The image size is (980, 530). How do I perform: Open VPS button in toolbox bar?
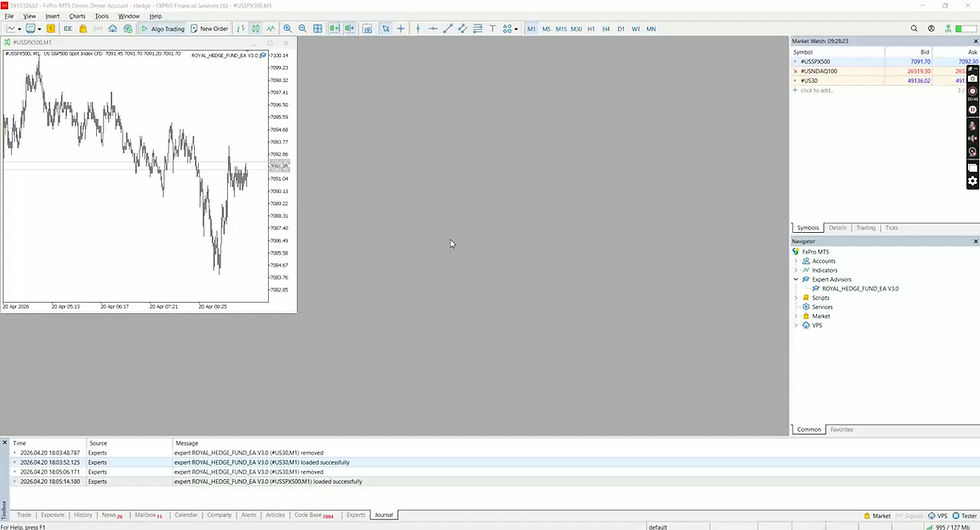click(x=938, y=516)
